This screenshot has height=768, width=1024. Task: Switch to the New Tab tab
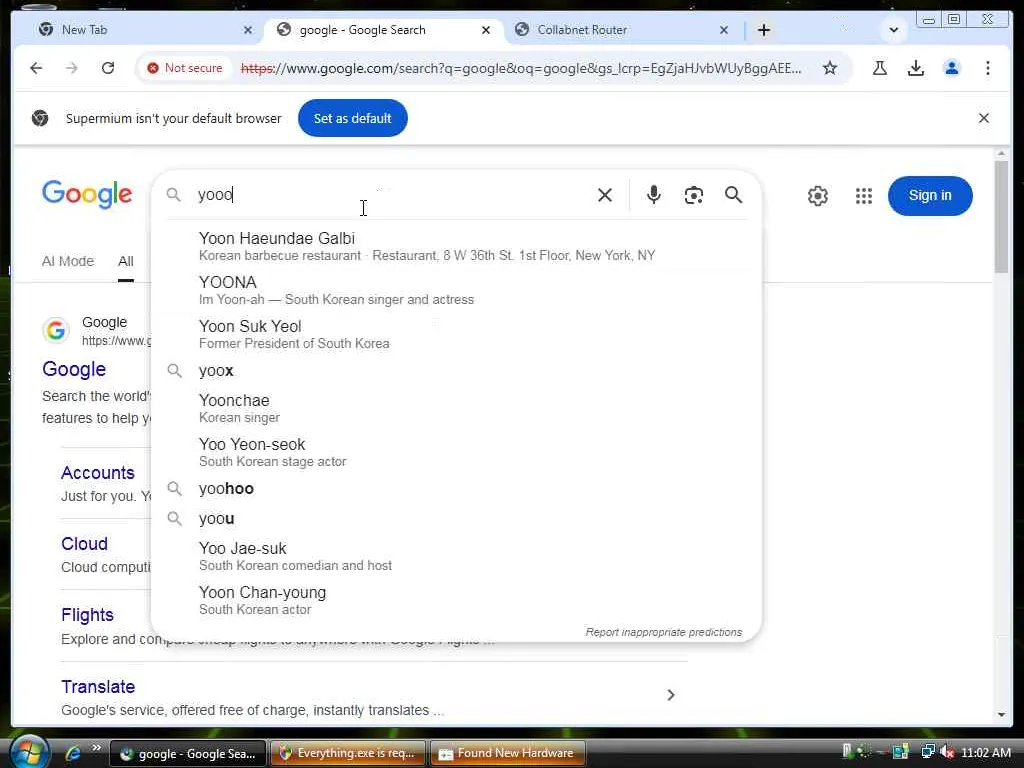(144, 30)
